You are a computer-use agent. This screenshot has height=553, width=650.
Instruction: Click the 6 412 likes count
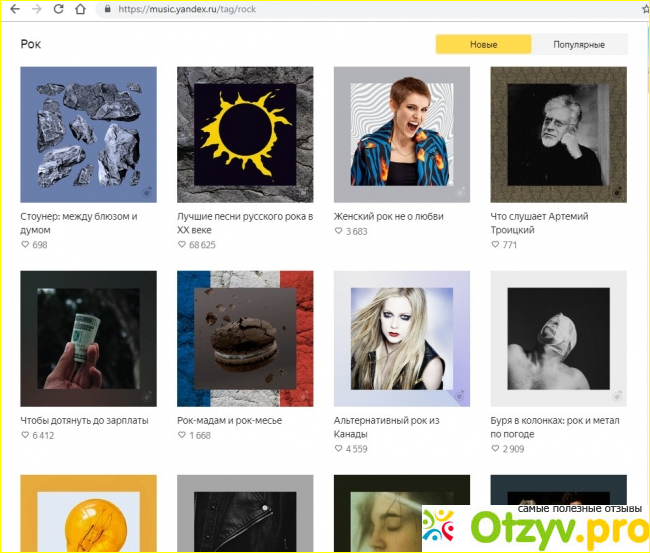pos(43,435)
